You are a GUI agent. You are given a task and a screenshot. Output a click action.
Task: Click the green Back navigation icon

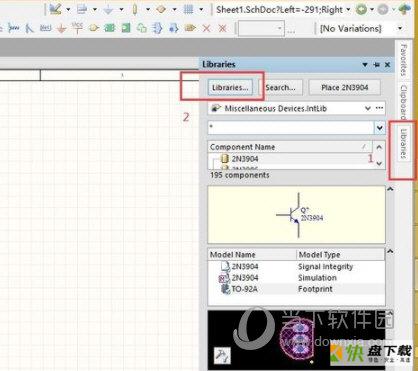coord(361,9)
